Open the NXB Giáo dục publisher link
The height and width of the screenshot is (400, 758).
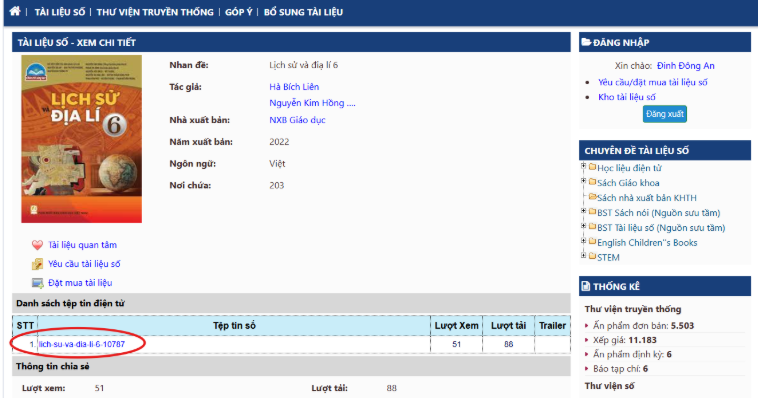(x=297, y=120)
